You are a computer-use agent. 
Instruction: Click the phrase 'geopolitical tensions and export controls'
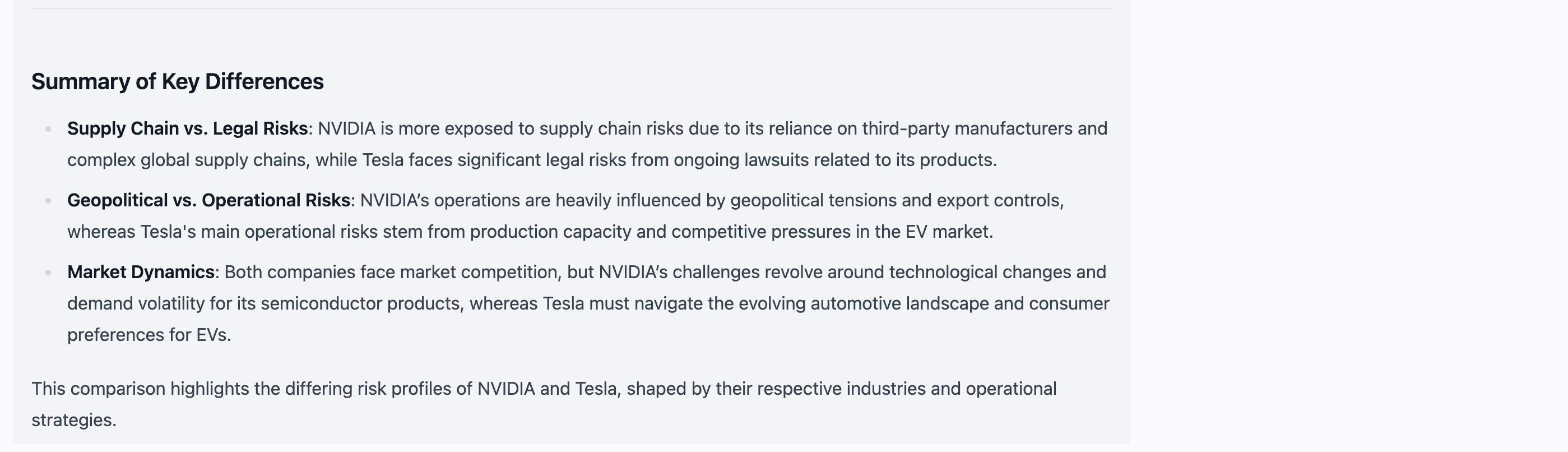(896, 200)
